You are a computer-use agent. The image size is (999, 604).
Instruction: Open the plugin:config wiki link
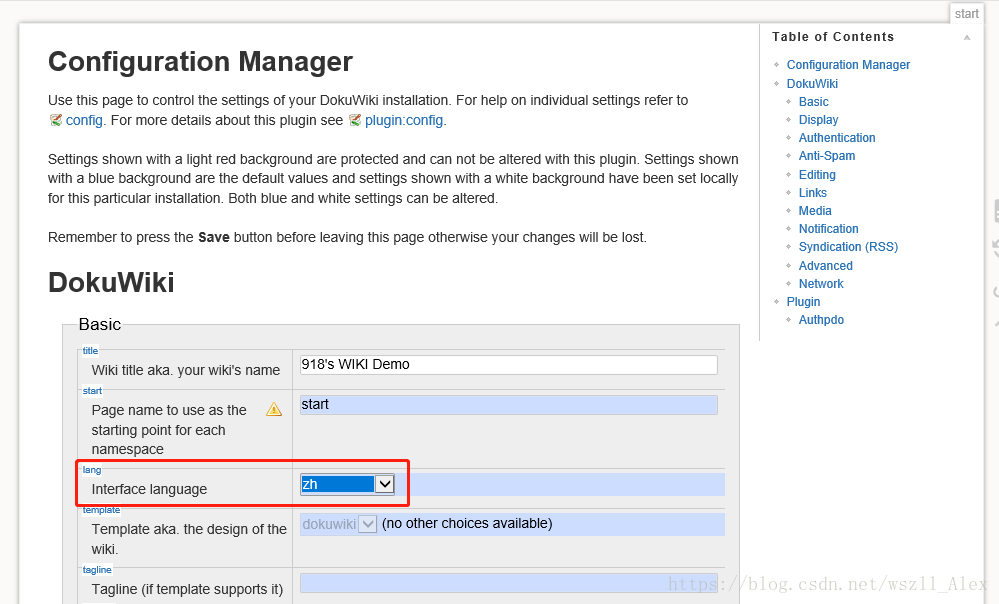point(404,120)
